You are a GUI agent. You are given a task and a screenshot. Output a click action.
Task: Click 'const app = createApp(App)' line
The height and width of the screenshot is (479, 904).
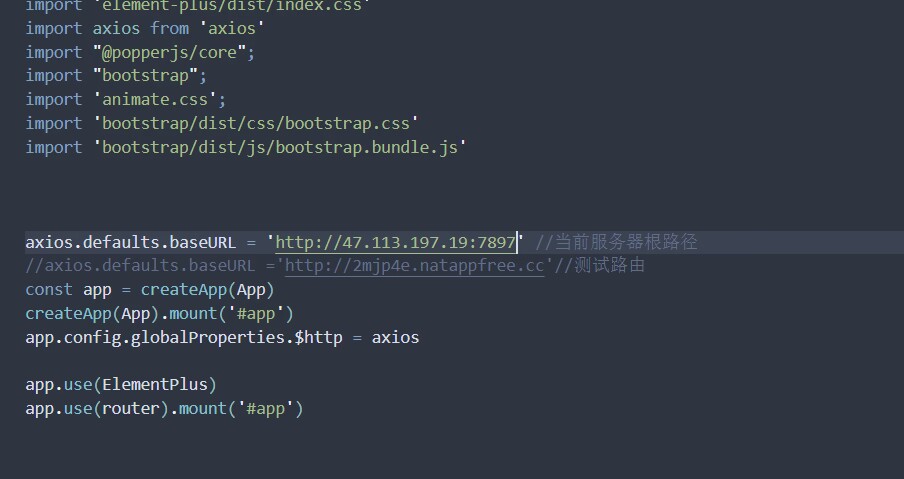(x=150, y=289)
